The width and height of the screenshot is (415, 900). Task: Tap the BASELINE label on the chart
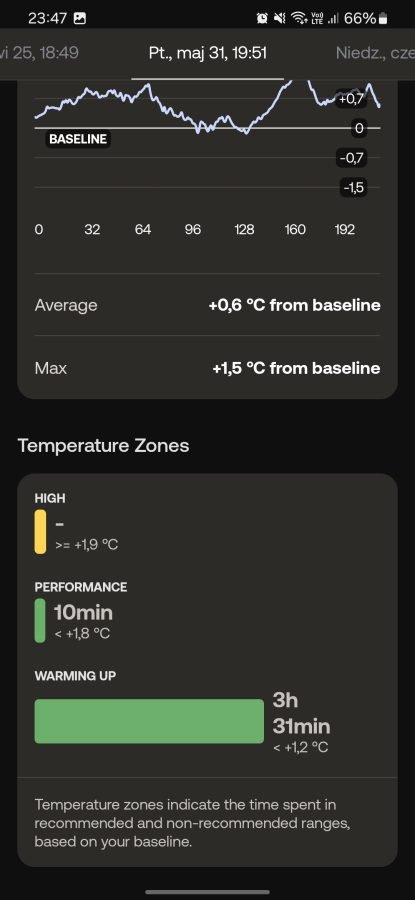pyautogui.click(x=77, y=139)
